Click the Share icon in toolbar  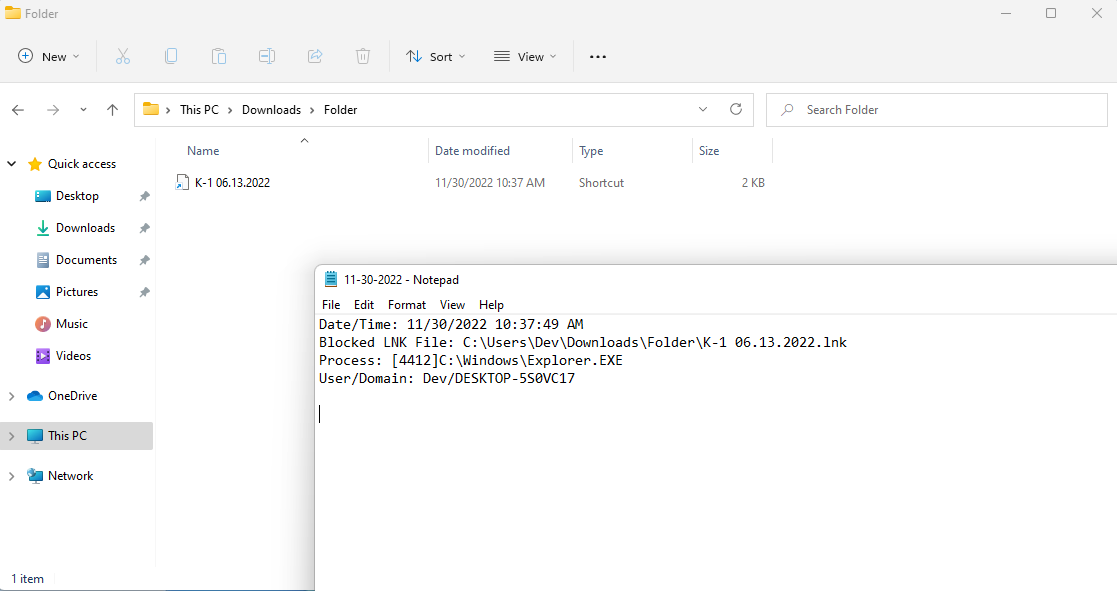315,56
